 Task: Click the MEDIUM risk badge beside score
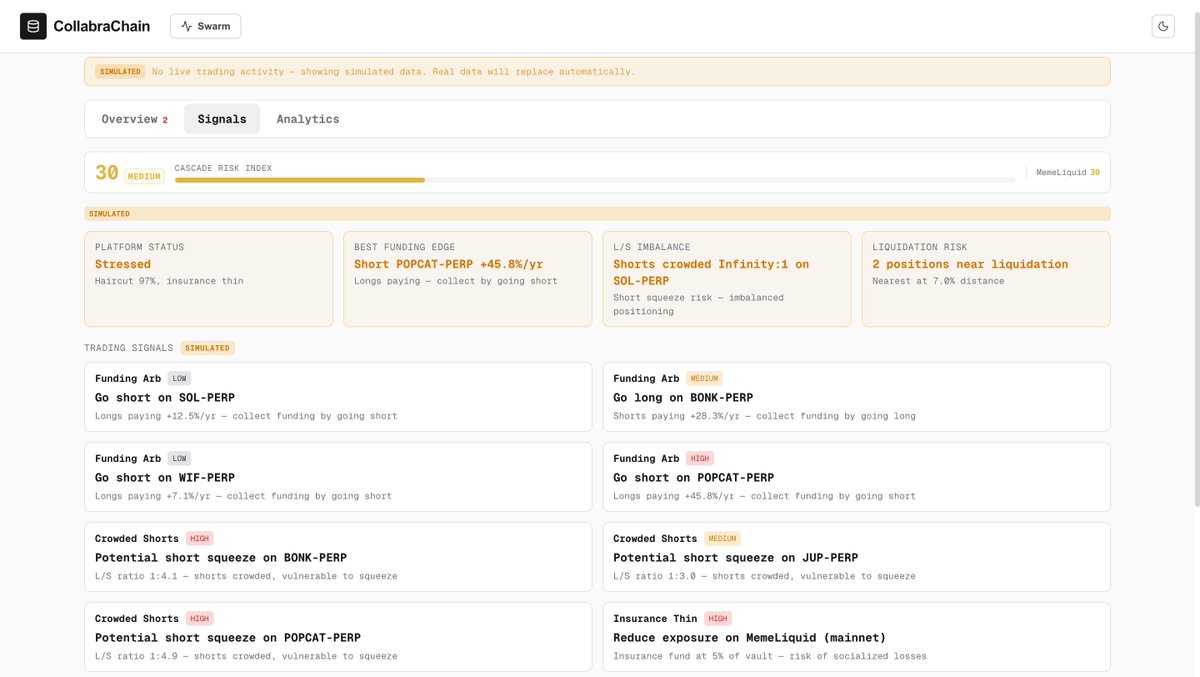[x=144, y=176]
